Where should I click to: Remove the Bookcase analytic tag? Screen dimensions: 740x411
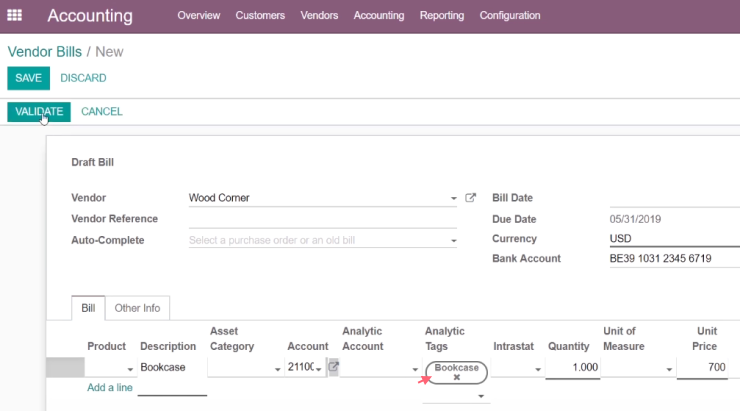(x=456, y=377)
